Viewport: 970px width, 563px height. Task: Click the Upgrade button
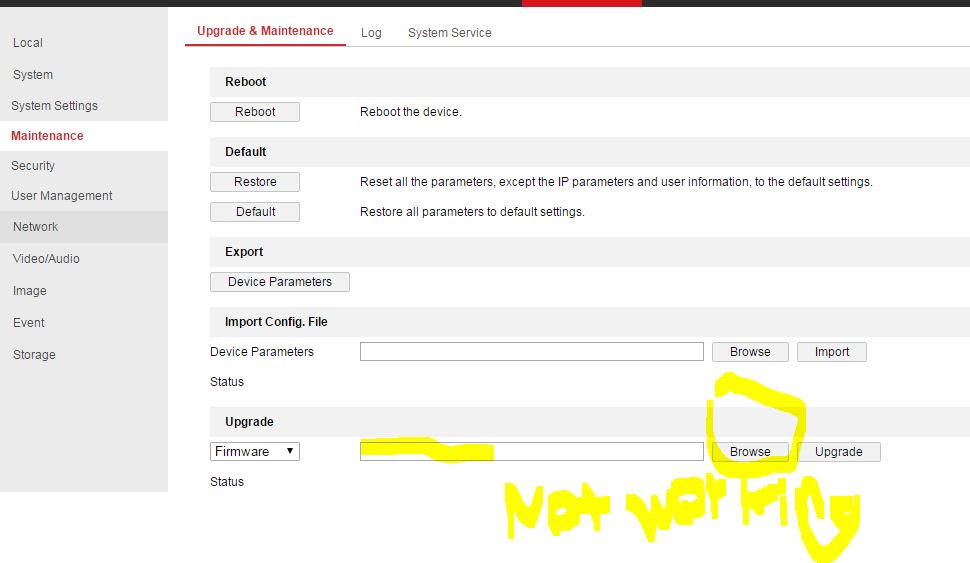tap(838, 452)
